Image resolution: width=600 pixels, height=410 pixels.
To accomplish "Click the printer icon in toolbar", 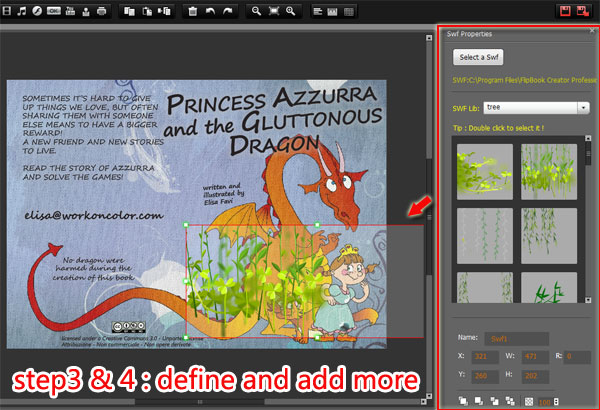I will click(x=101, y=11).
